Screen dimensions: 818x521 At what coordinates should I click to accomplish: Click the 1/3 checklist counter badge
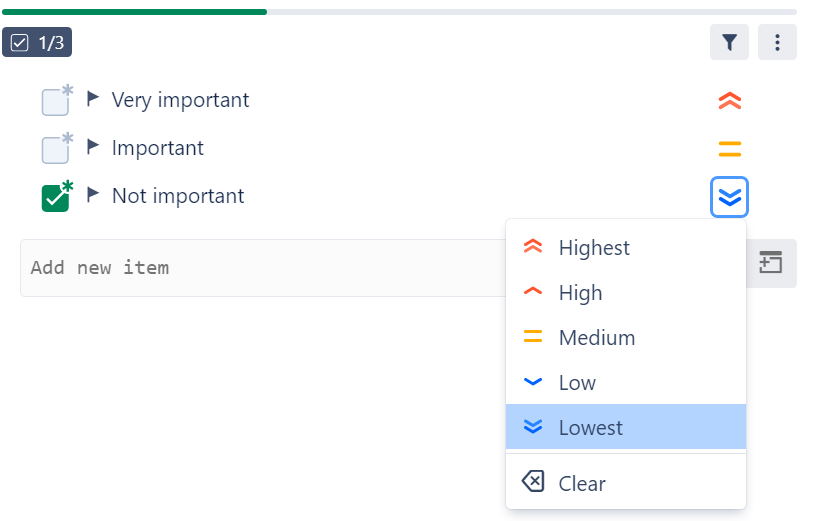(x=37, y=42)
